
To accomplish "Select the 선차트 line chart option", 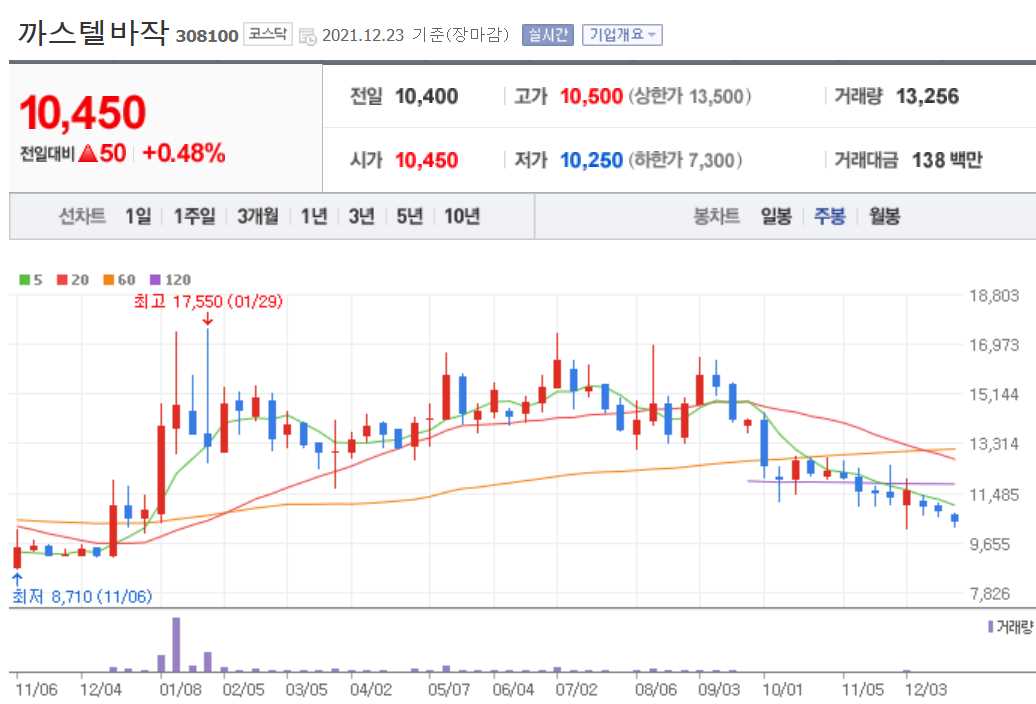I will coord(82,215).
